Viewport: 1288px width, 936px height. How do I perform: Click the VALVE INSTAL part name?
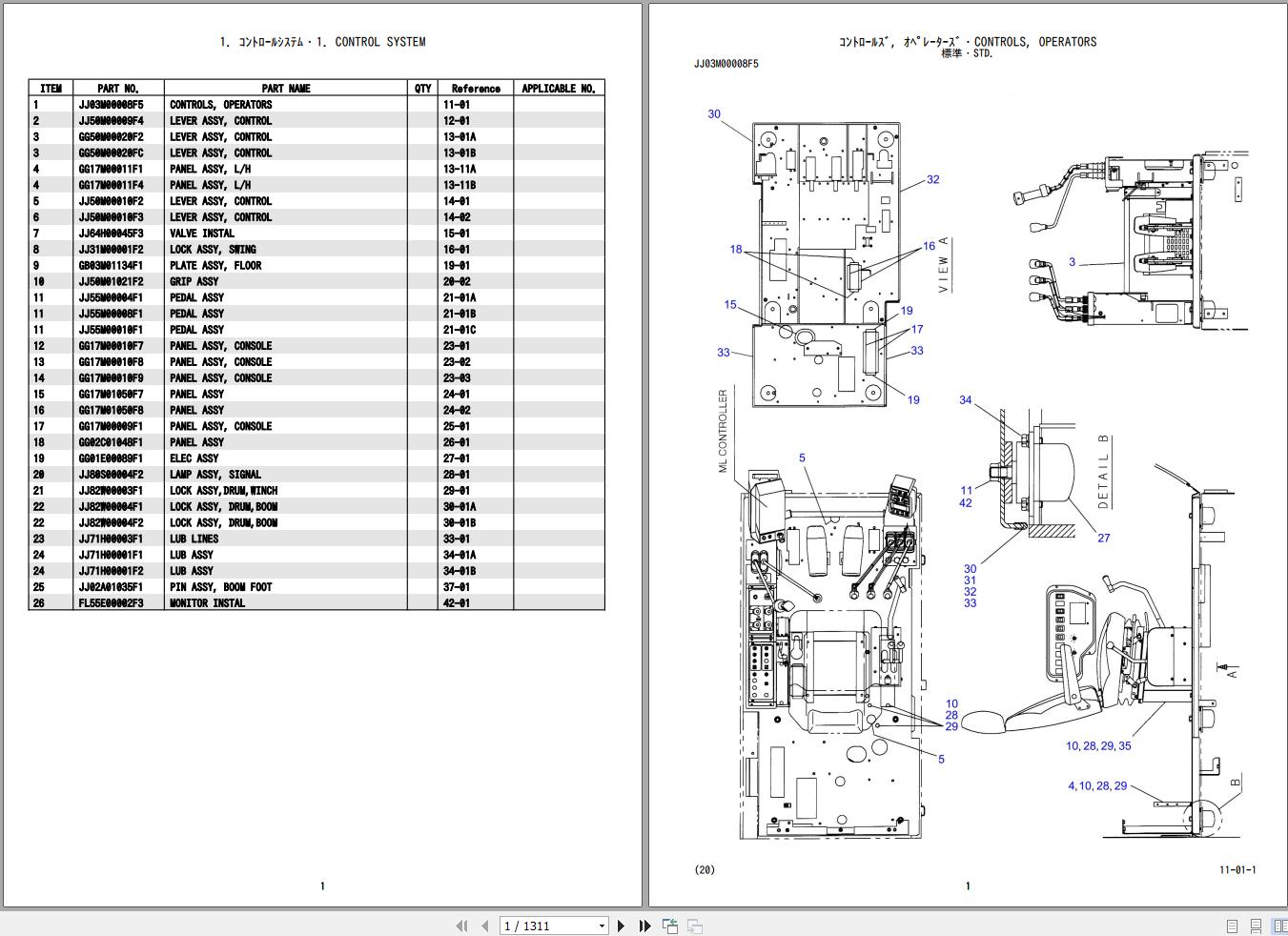point(202,234)
